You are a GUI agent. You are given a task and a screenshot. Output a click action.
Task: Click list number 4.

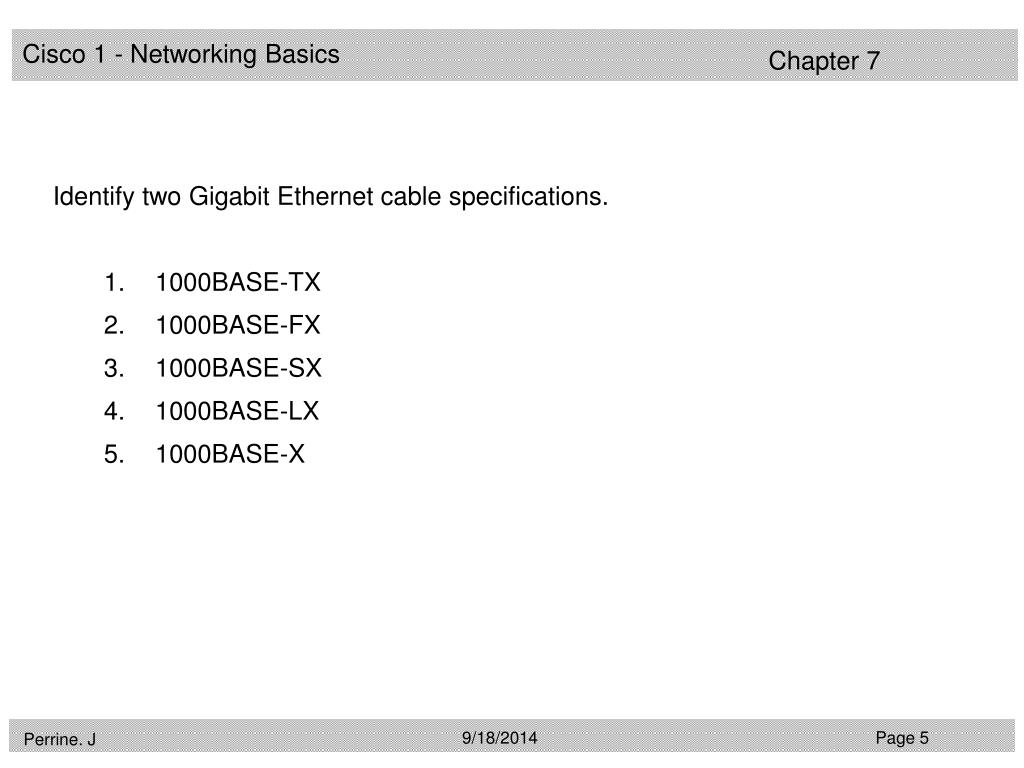(114, 411)
